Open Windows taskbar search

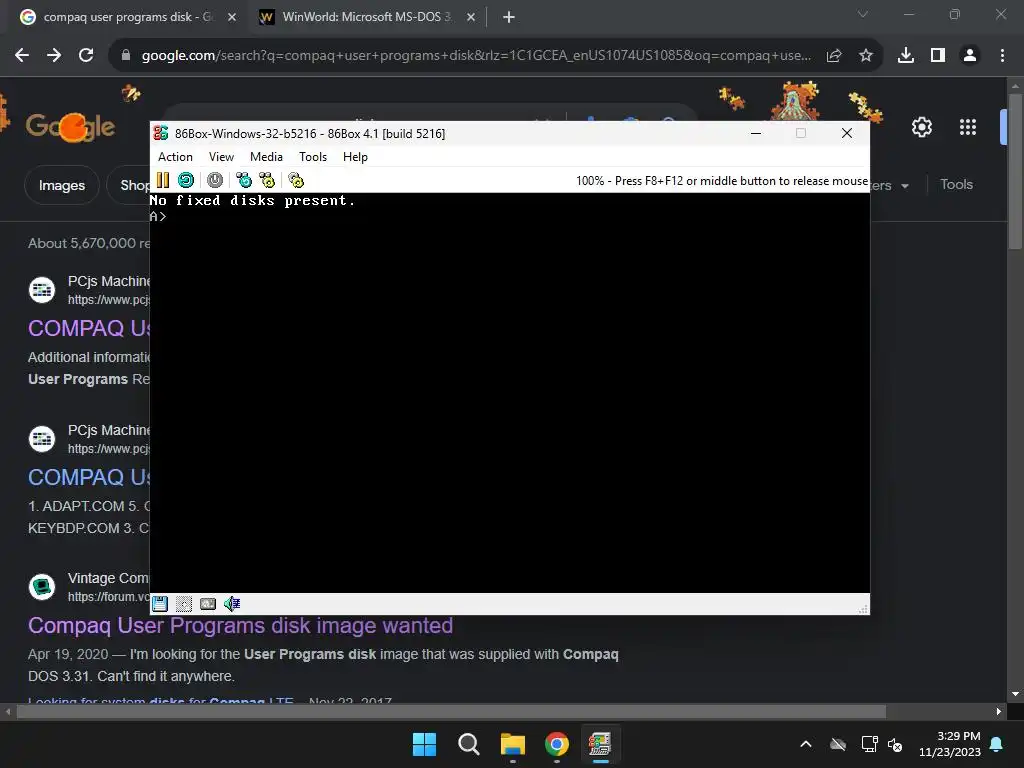pos(468,744)
